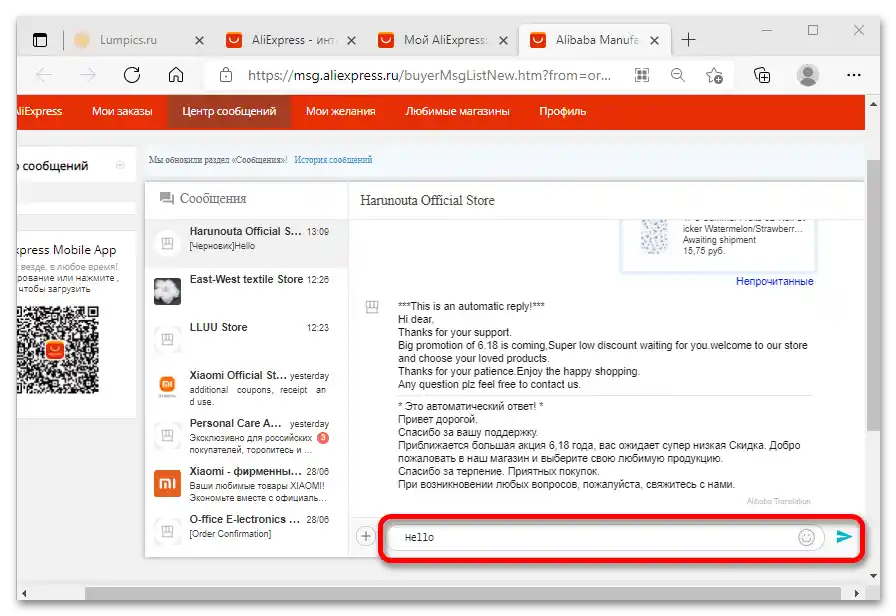The image size is (896, 616).
Task: Go back with the browser back arrow
Action: tap(44, 75)
